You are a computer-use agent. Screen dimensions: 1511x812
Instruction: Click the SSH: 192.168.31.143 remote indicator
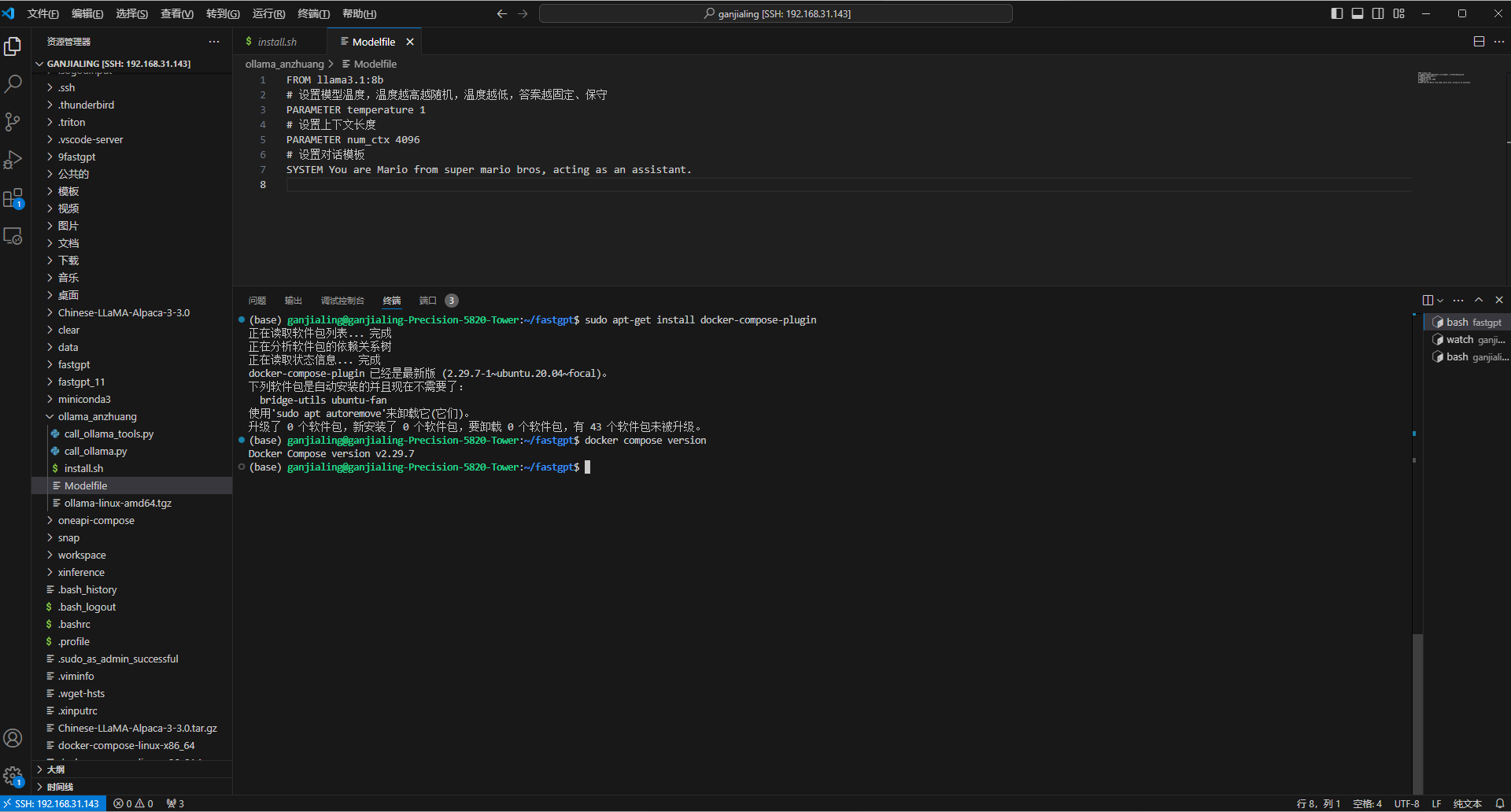click(x=54, y=803)
